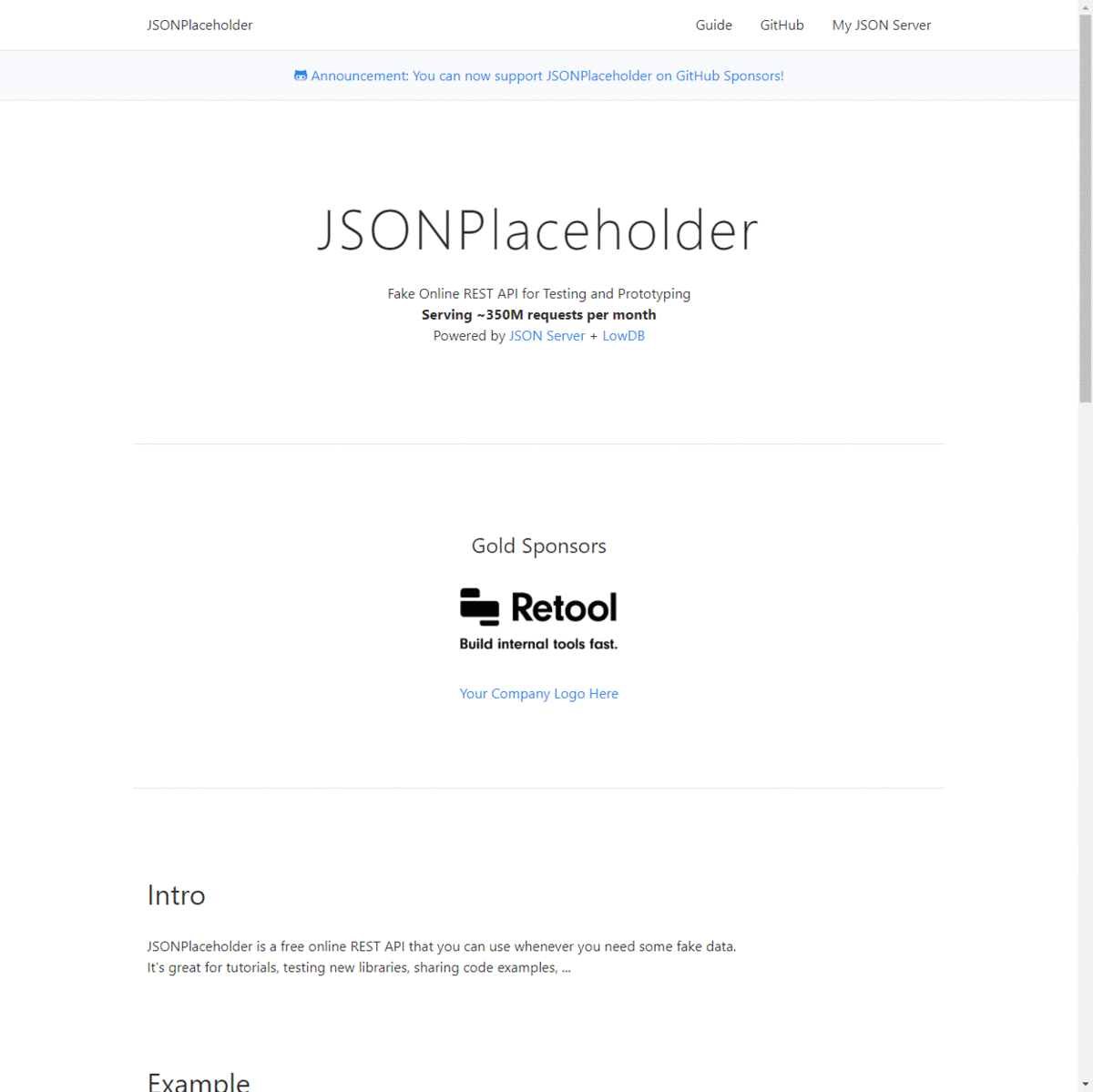Open Your Company Logo Here link
Viewport: 1093px width, 1092px height.
538,693
